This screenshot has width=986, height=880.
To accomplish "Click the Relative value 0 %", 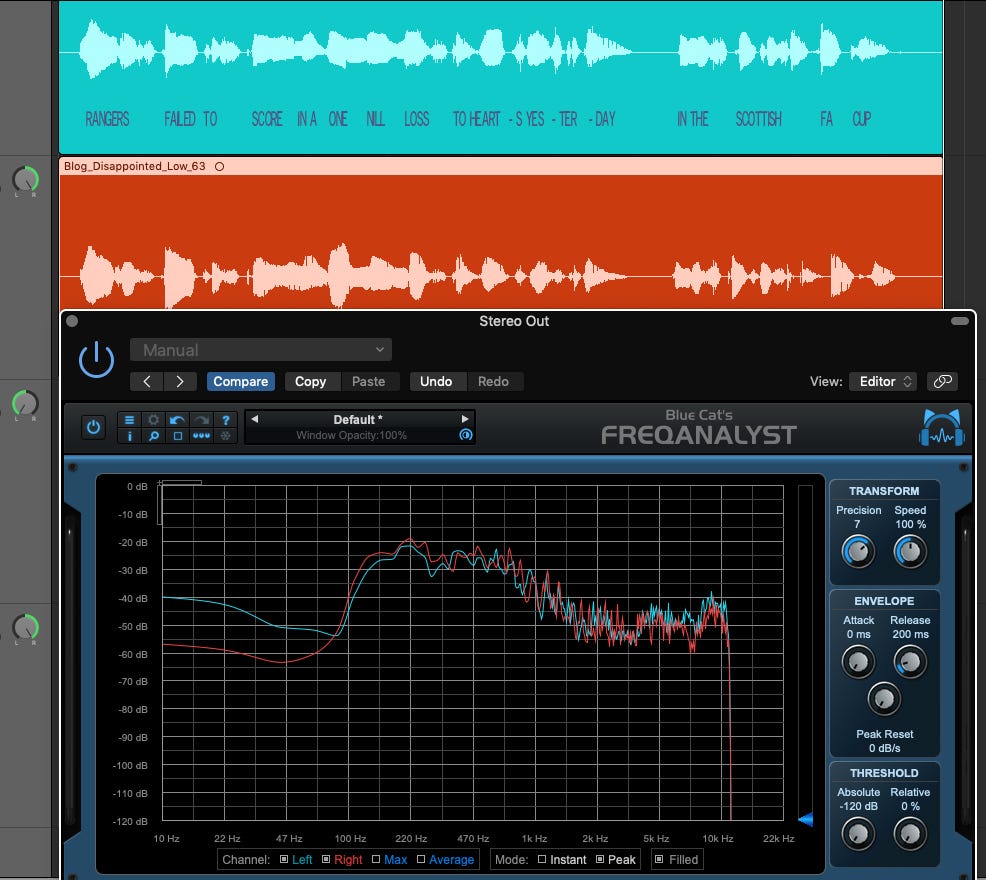I will pyautogui.click(x=909, y=806).
